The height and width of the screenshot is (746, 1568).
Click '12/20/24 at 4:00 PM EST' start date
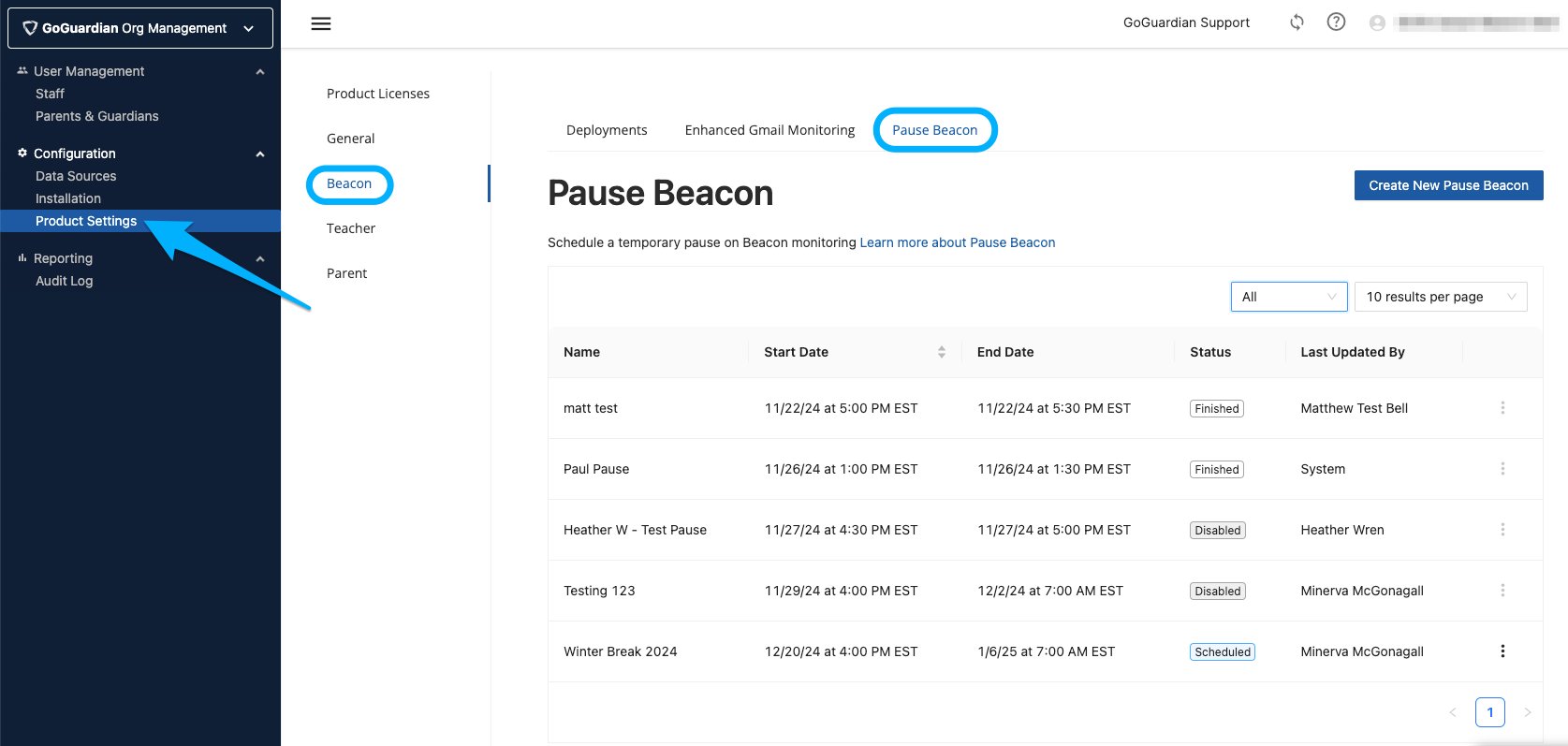click(x=841, y=651)
